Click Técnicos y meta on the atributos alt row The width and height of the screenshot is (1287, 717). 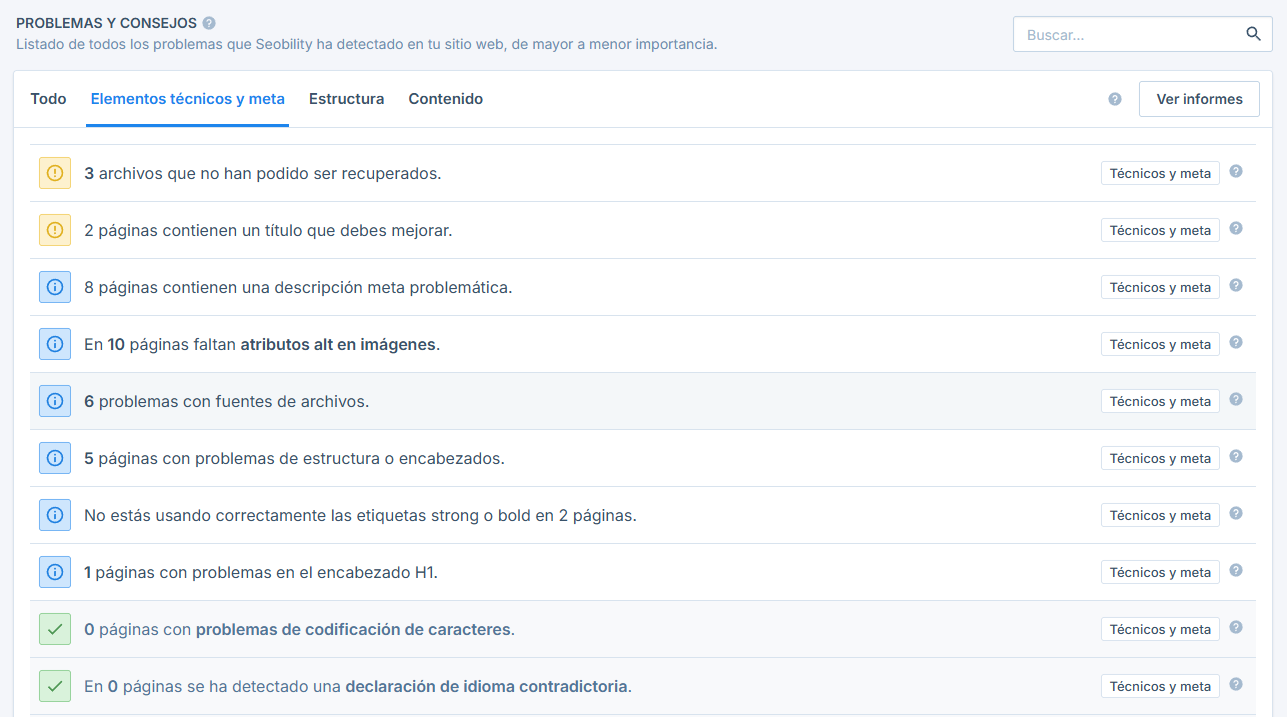(x=1159, y=343)
